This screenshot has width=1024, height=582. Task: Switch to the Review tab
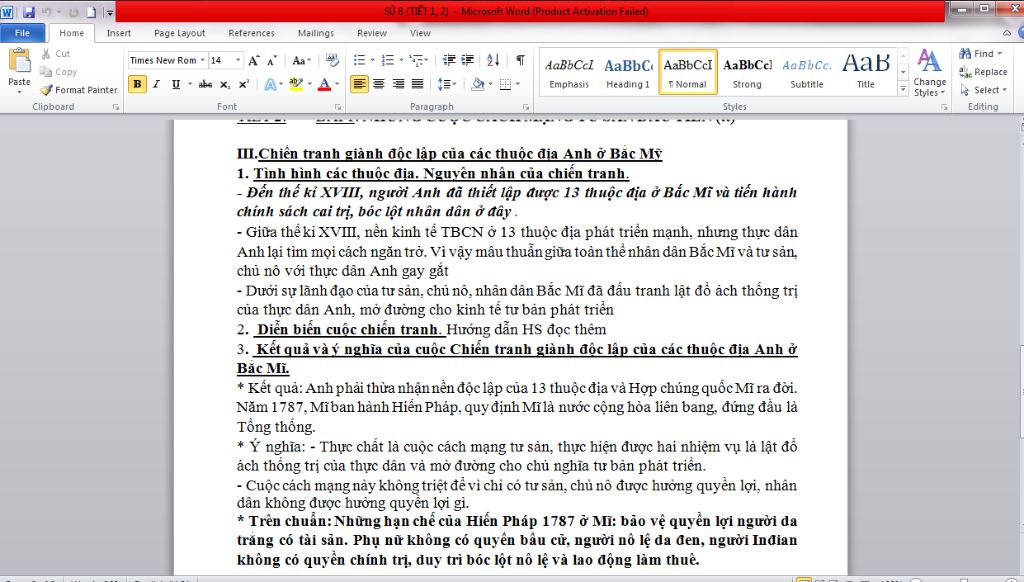click(372, 33)
